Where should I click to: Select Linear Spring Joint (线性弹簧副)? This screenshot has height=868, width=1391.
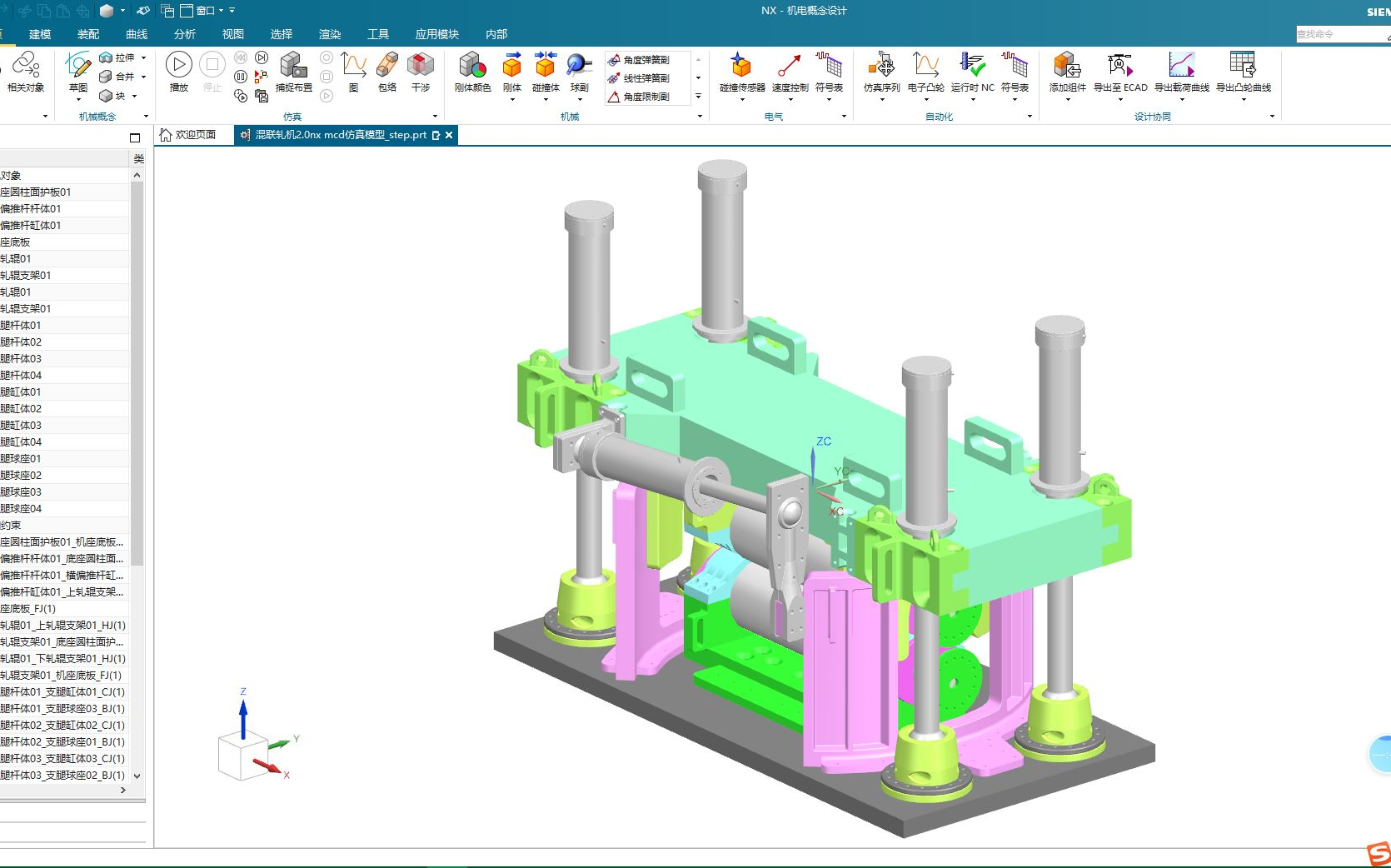tap(639, 78)
